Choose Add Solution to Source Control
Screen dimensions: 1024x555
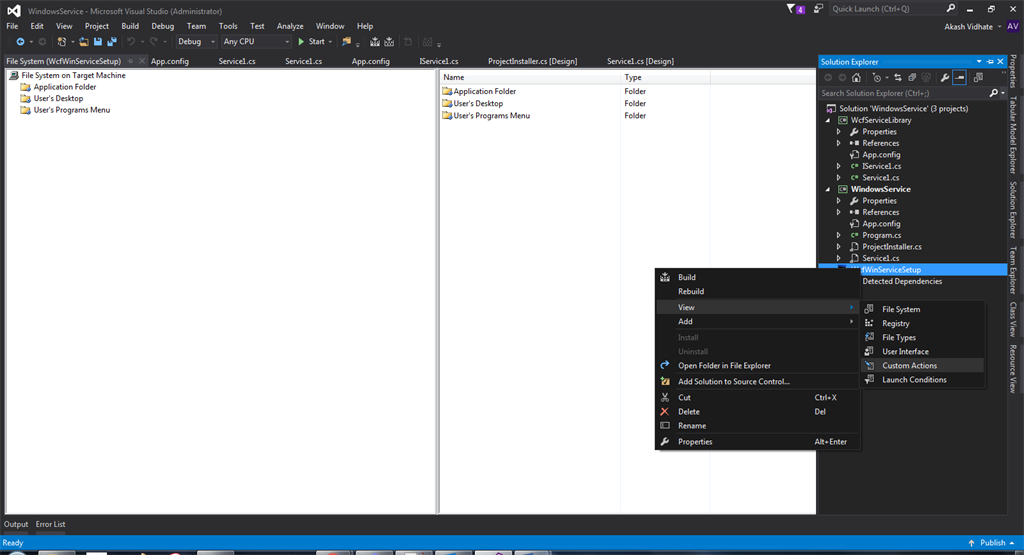757,381
